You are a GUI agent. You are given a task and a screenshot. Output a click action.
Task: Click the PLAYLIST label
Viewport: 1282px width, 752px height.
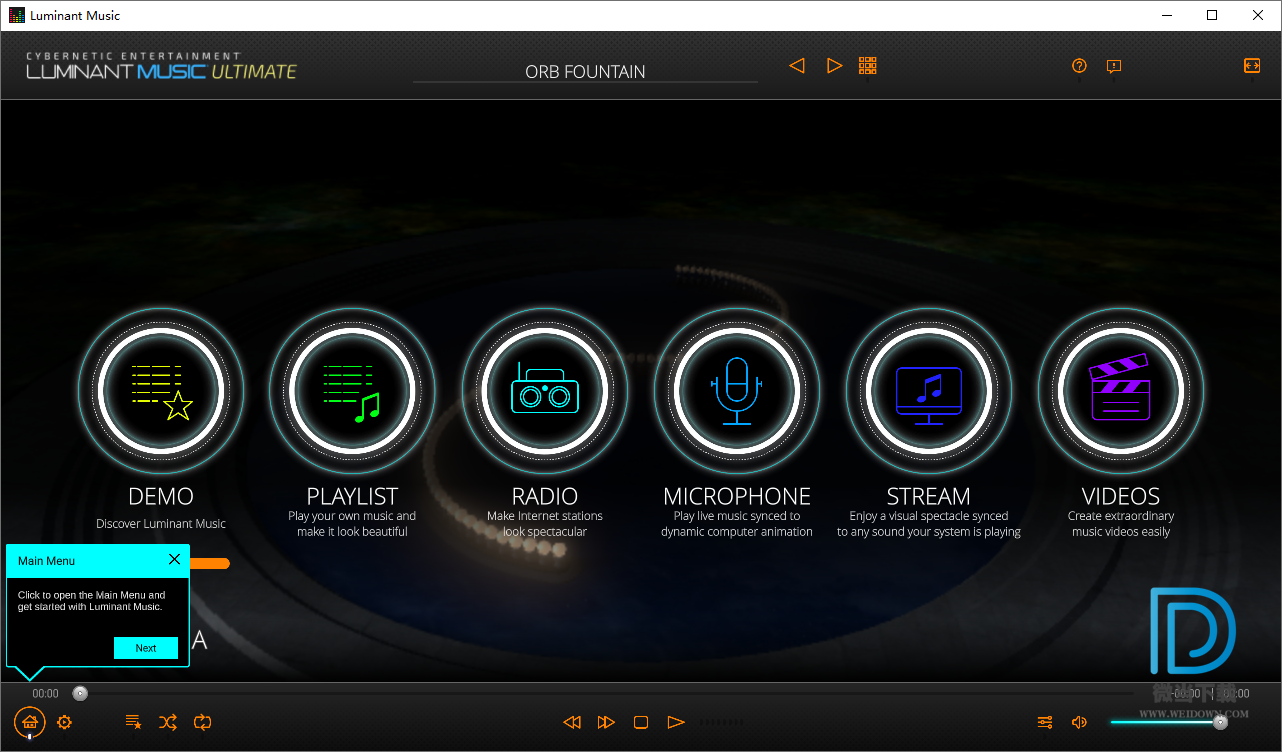click(352, 497)
